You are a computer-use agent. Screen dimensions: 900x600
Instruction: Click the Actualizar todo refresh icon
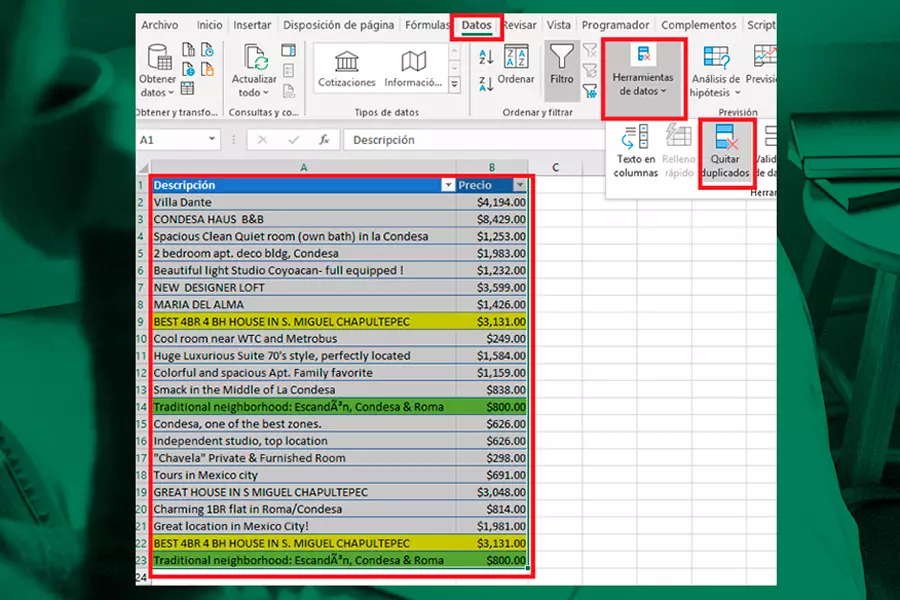(255, 57)
